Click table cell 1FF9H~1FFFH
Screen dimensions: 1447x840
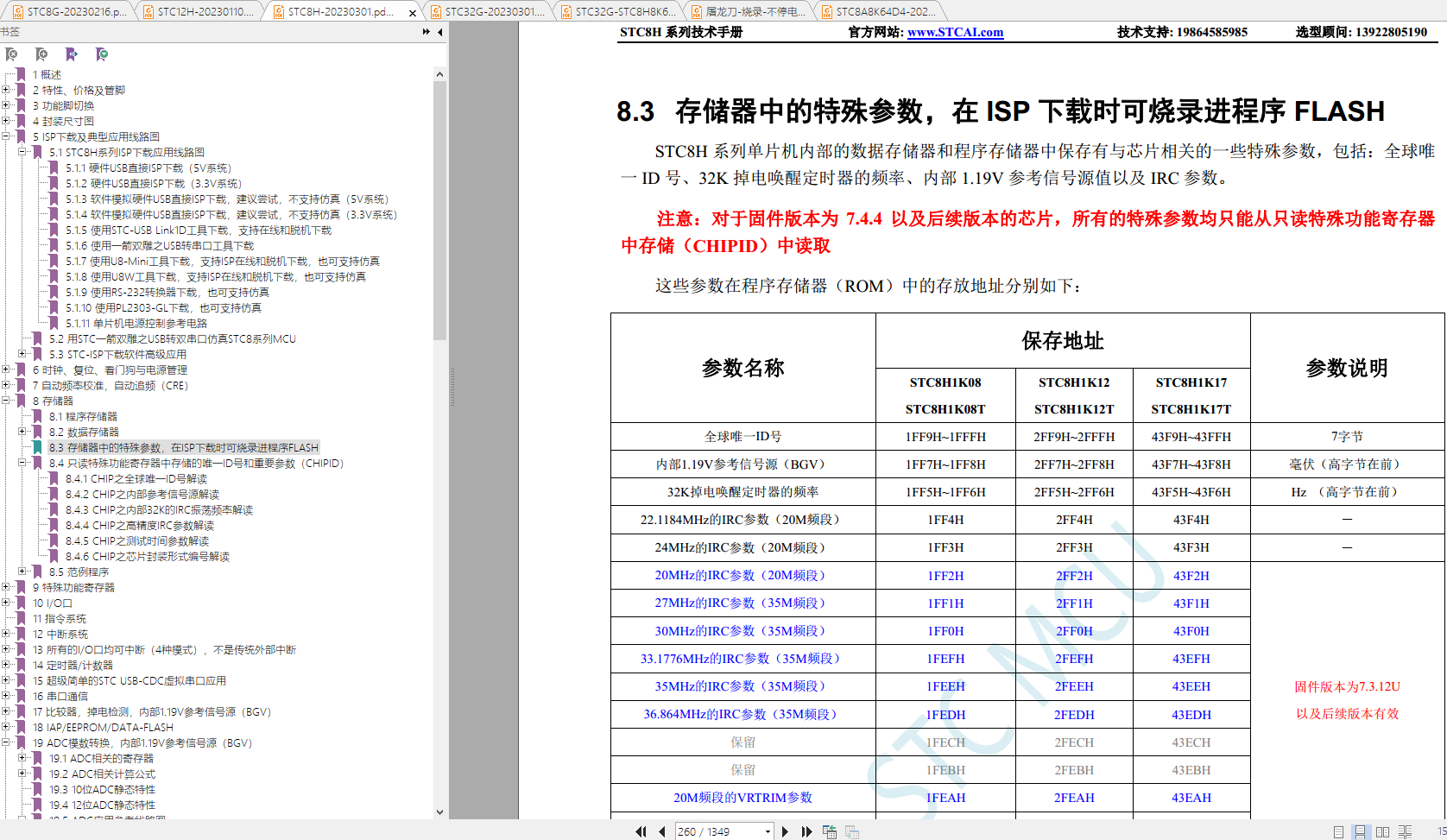[x=945, y=437]
